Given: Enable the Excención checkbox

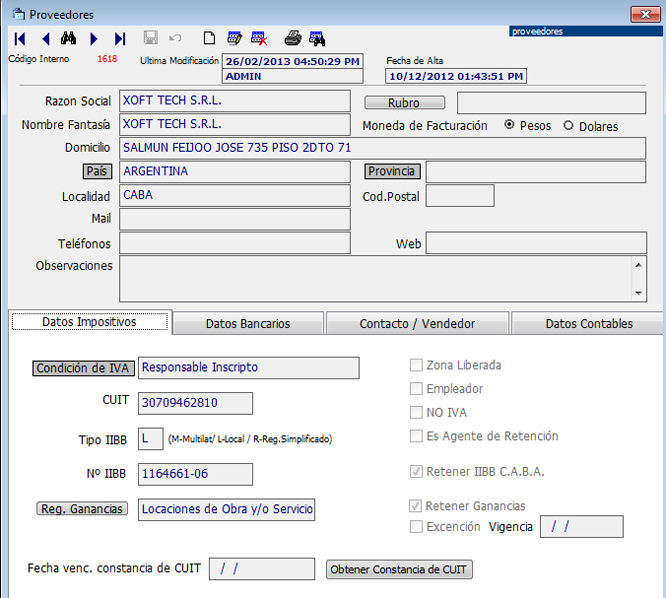Looking at the screenshot, I should (x=416, y=527).
